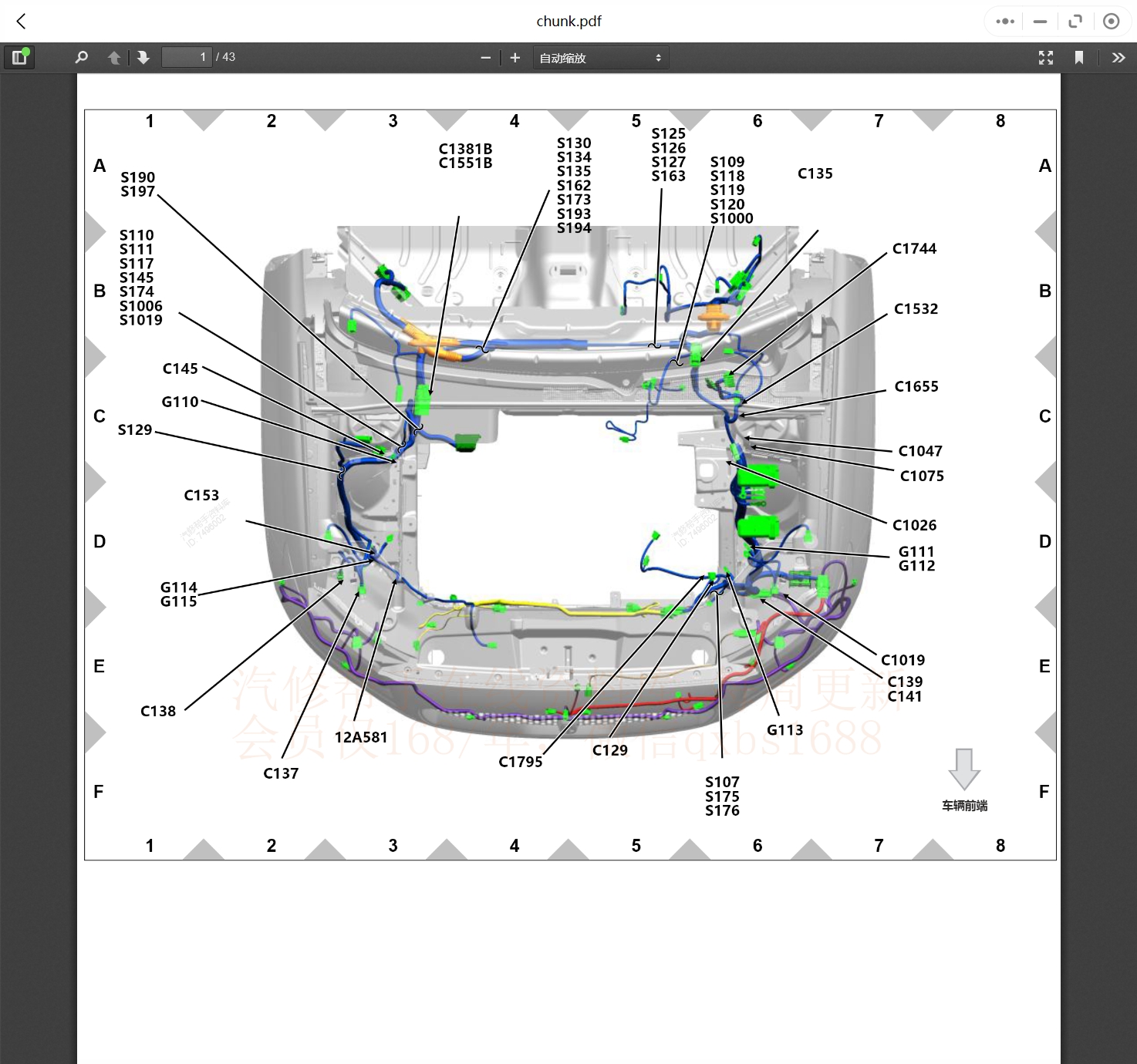Go back using the top-left arrow
The width and height of the screenshot is (1137, 1064).
click(22, 22)
